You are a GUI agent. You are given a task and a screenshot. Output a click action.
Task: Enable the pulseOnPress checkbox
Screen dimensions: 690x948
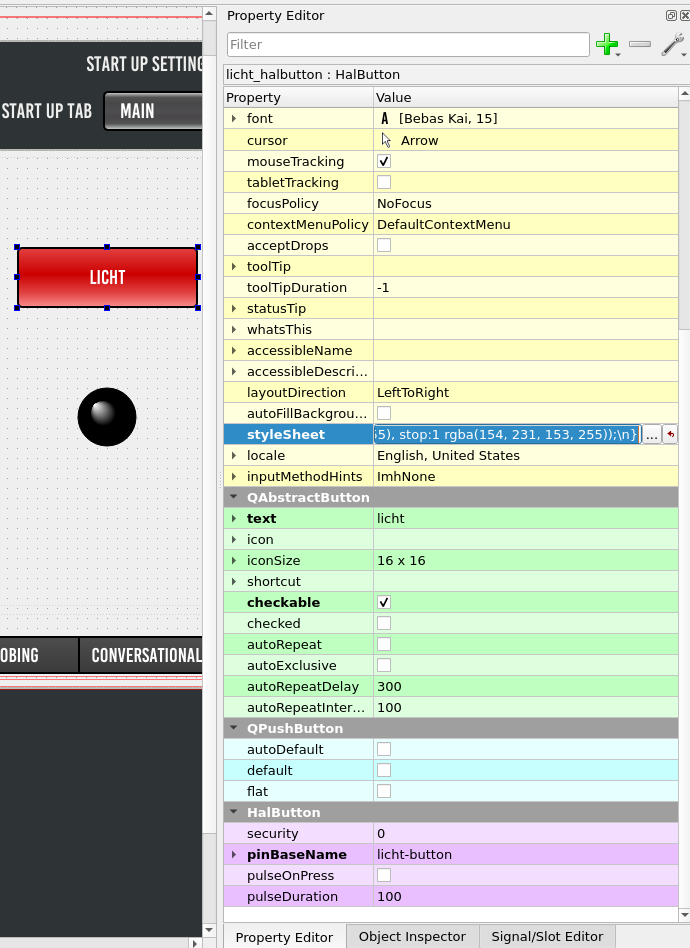[384, 875]
